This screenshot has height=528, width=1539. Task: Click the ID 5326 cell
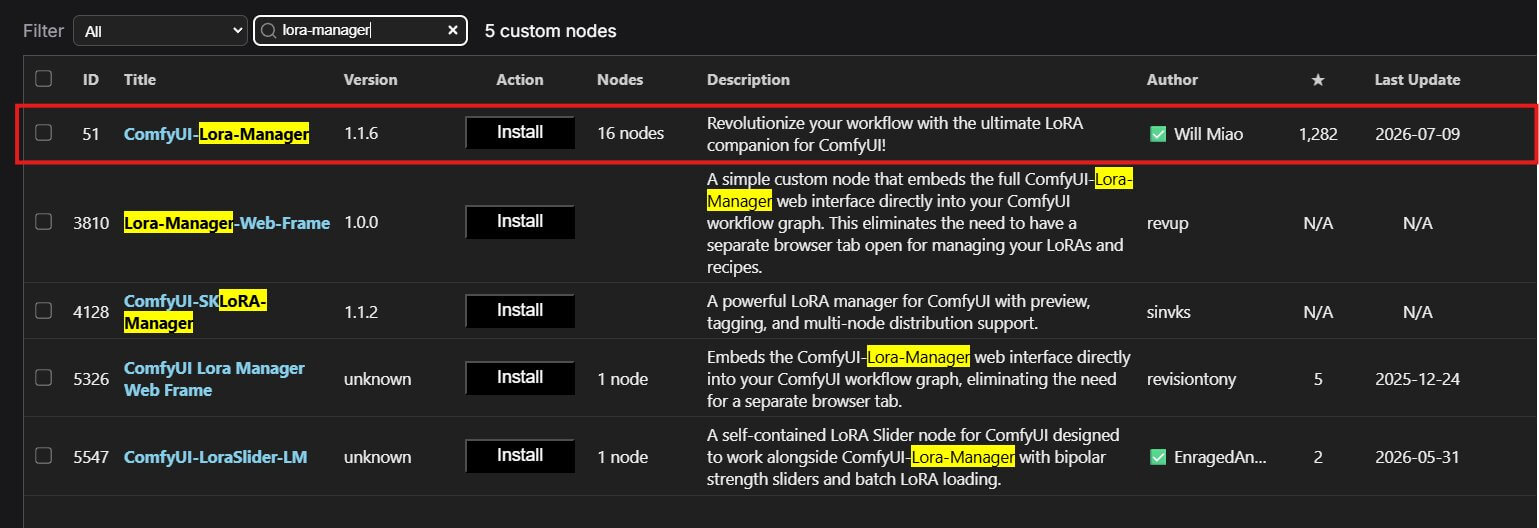(91, 379)
